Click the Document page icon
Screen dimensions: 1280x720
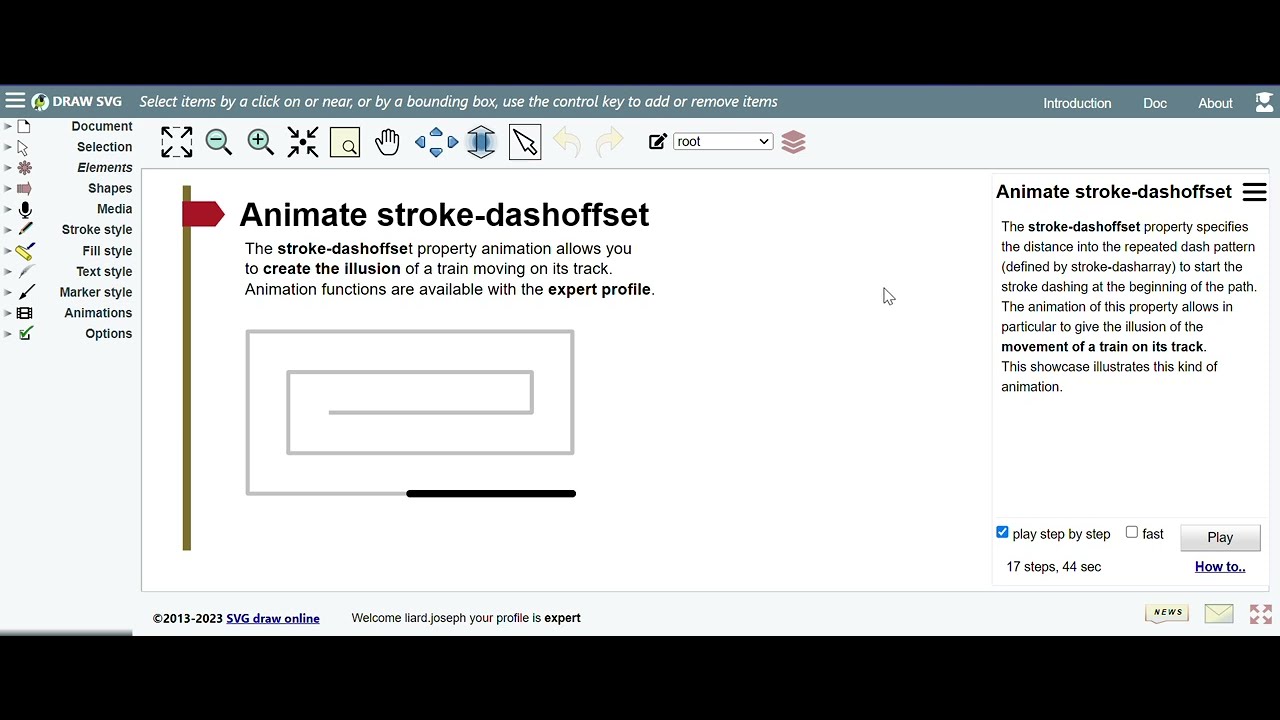(24, 126)
